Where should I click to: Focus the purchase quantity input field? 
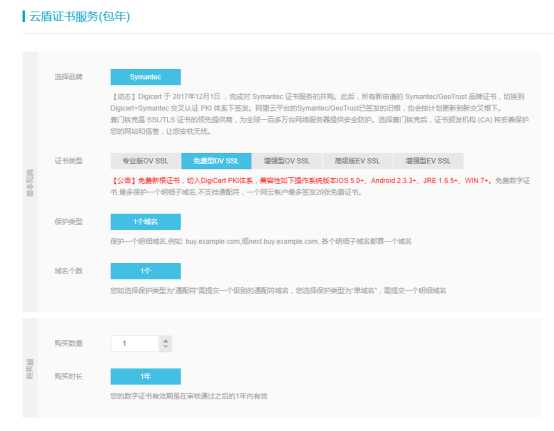point(135,343)
